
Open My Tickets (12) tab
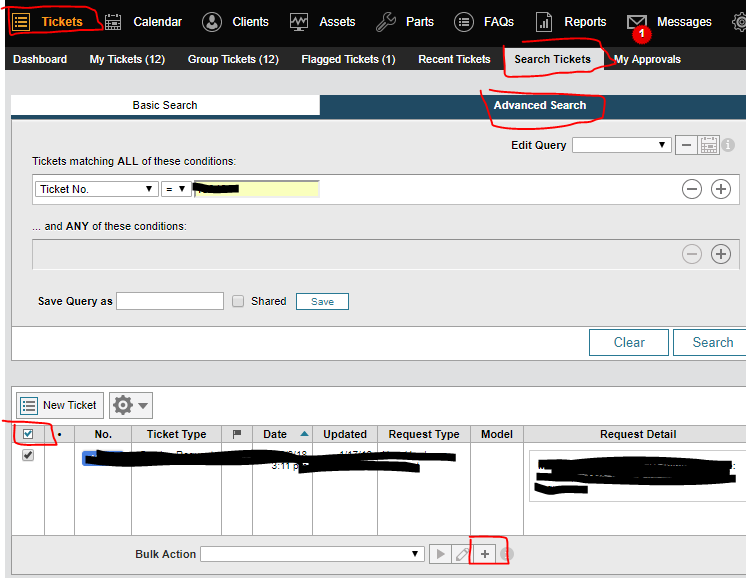click(x=127, y=59)
